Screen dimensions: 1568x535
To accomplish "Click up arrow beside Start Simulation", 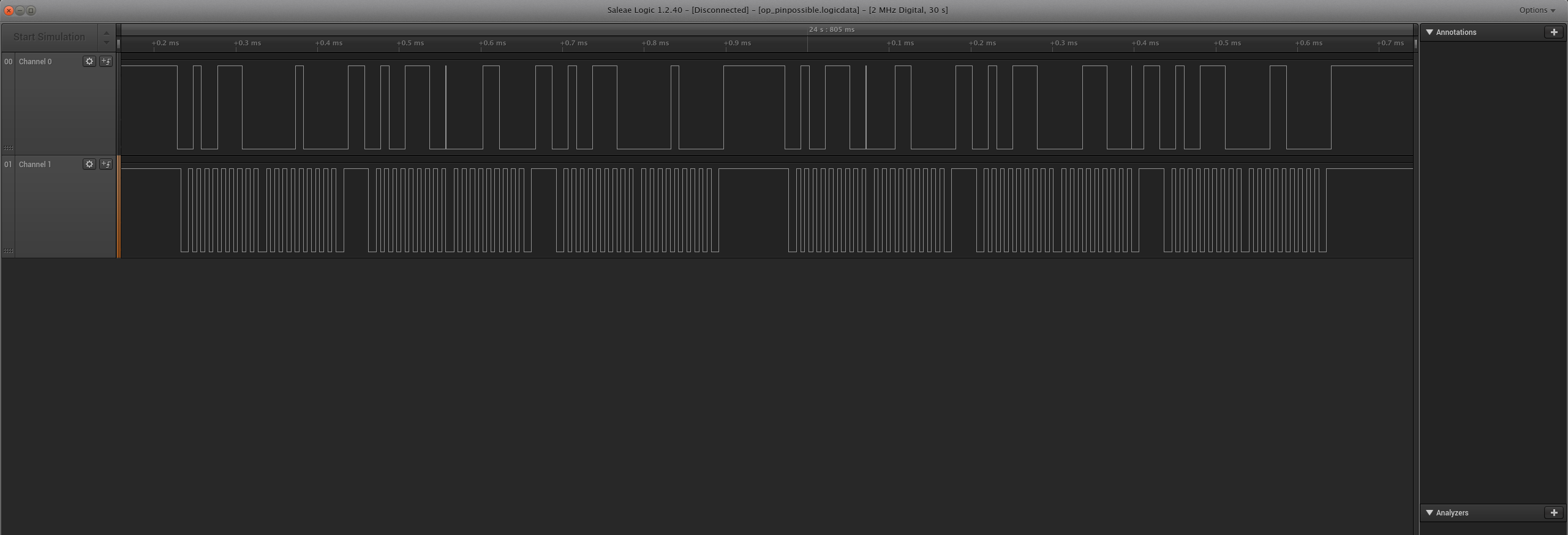I will click(107, 33).
